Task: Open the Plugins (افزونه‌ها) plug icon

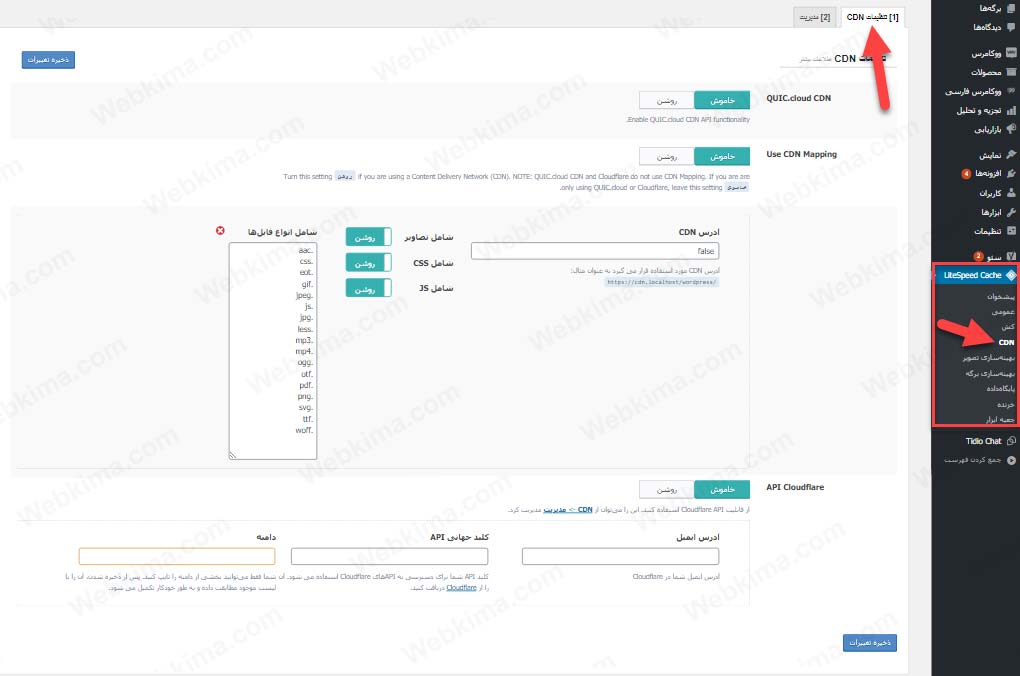Action: [1011, 174]
